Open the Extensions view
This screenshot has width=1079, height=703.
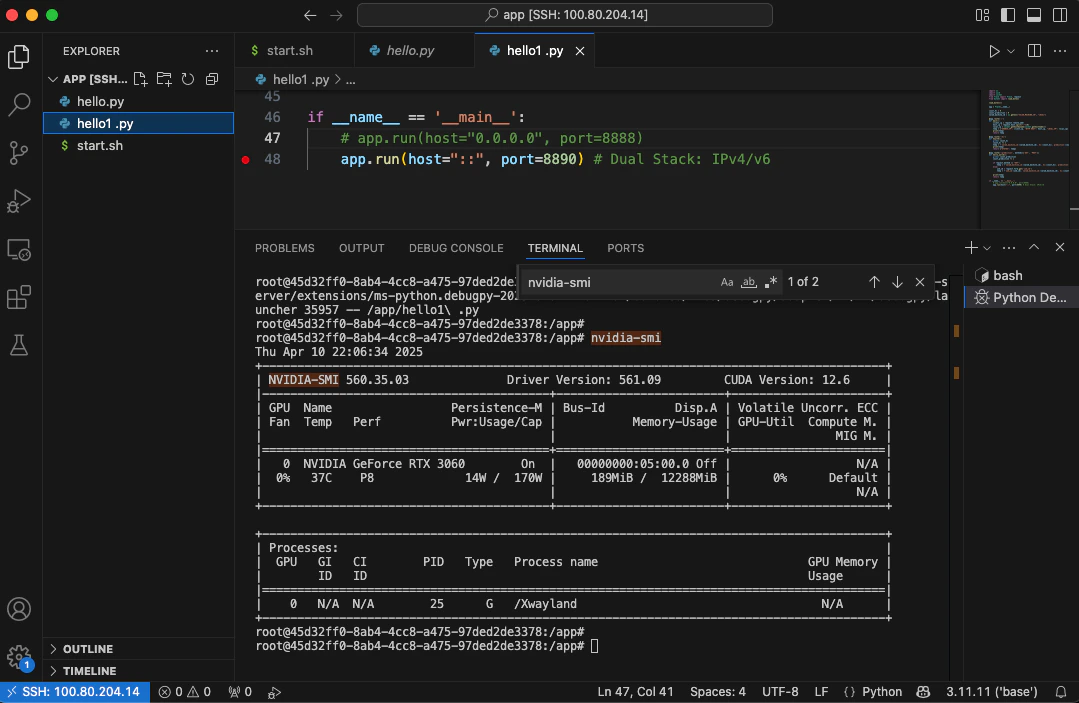19,297
